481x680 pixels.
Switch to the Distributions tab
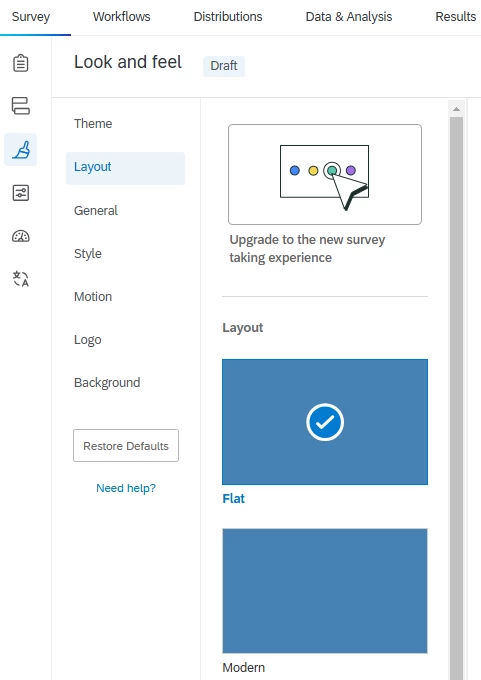click(x=228, y=16)
